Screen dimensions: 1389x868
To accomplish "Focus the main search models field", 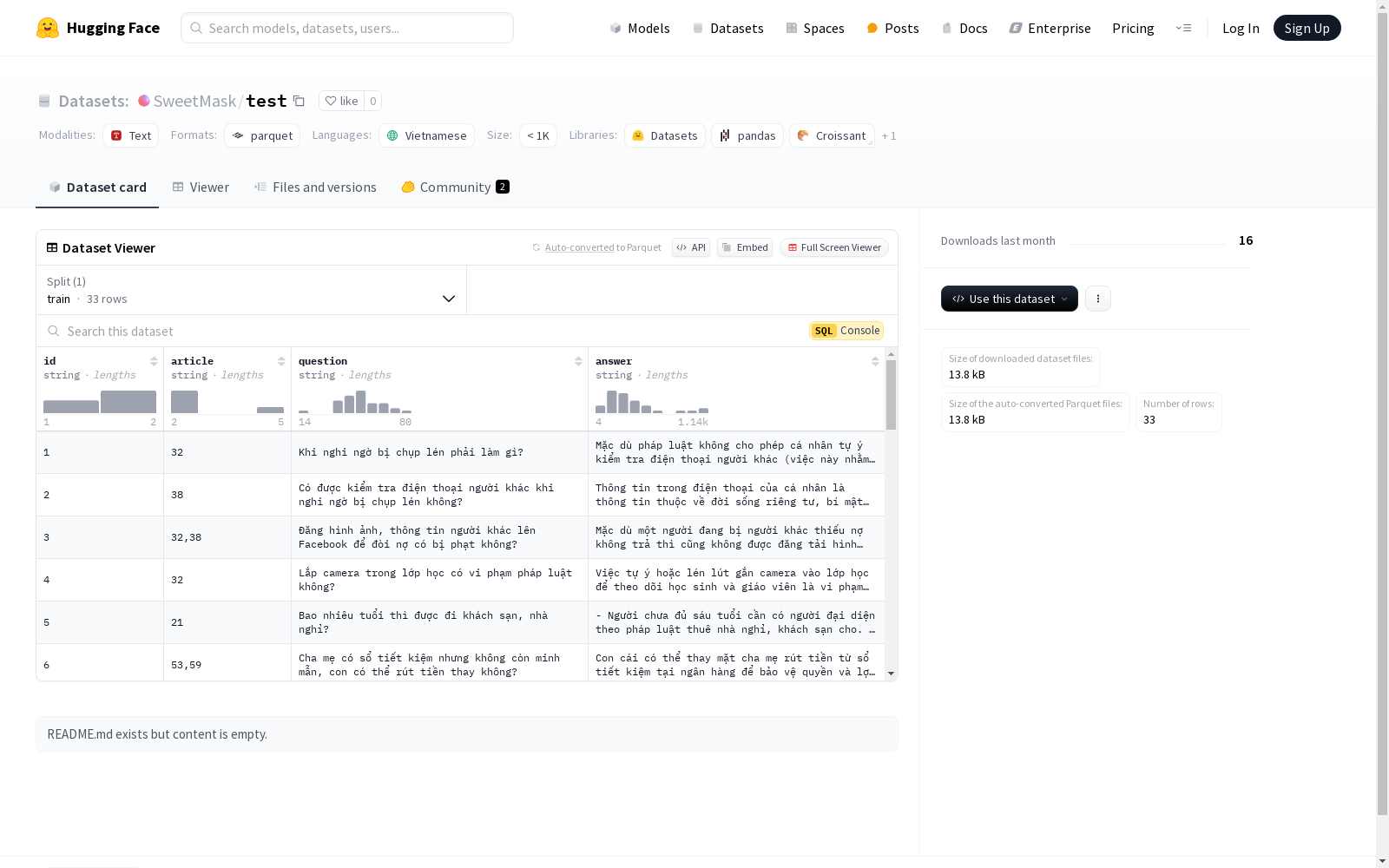I will (x=347, y=28).
